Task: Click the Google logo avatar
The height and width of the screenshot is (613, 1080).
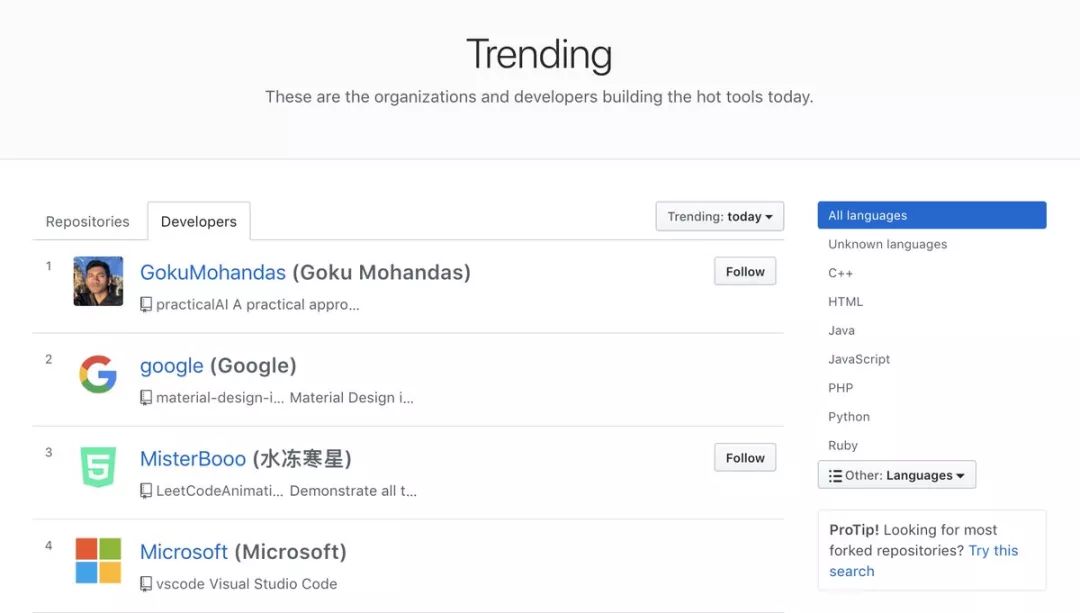Action: 98,374
